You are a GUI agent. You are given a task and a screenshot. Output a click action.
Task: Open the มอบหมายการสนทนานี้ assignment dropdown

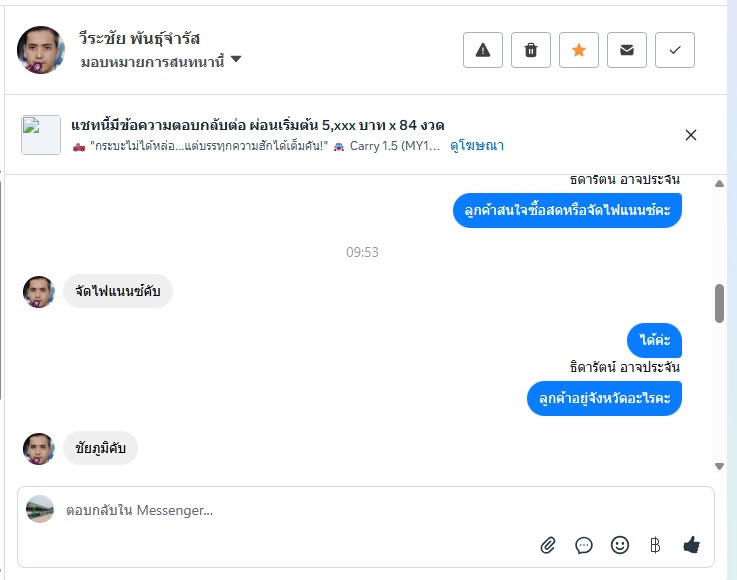coord(161,60)
